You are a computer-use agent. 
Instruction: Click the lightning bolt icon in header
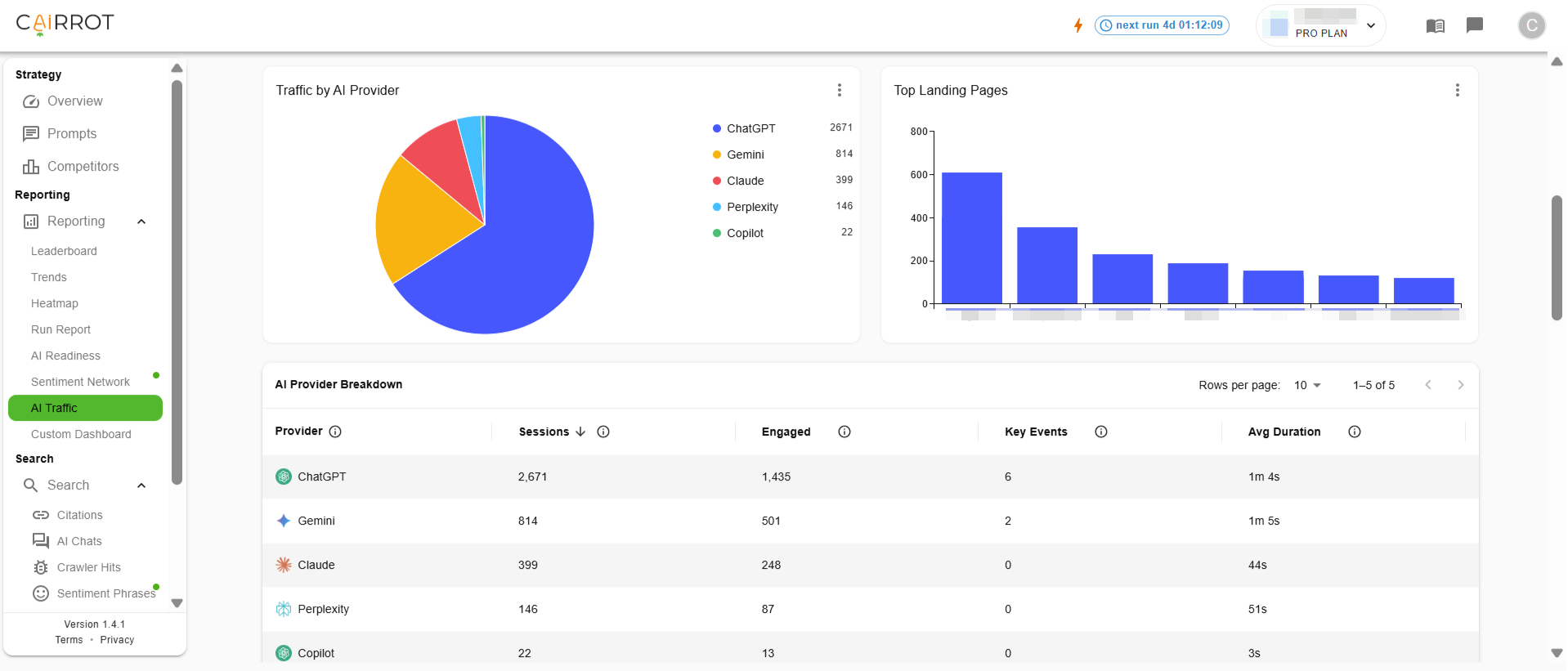(1078, 25)
